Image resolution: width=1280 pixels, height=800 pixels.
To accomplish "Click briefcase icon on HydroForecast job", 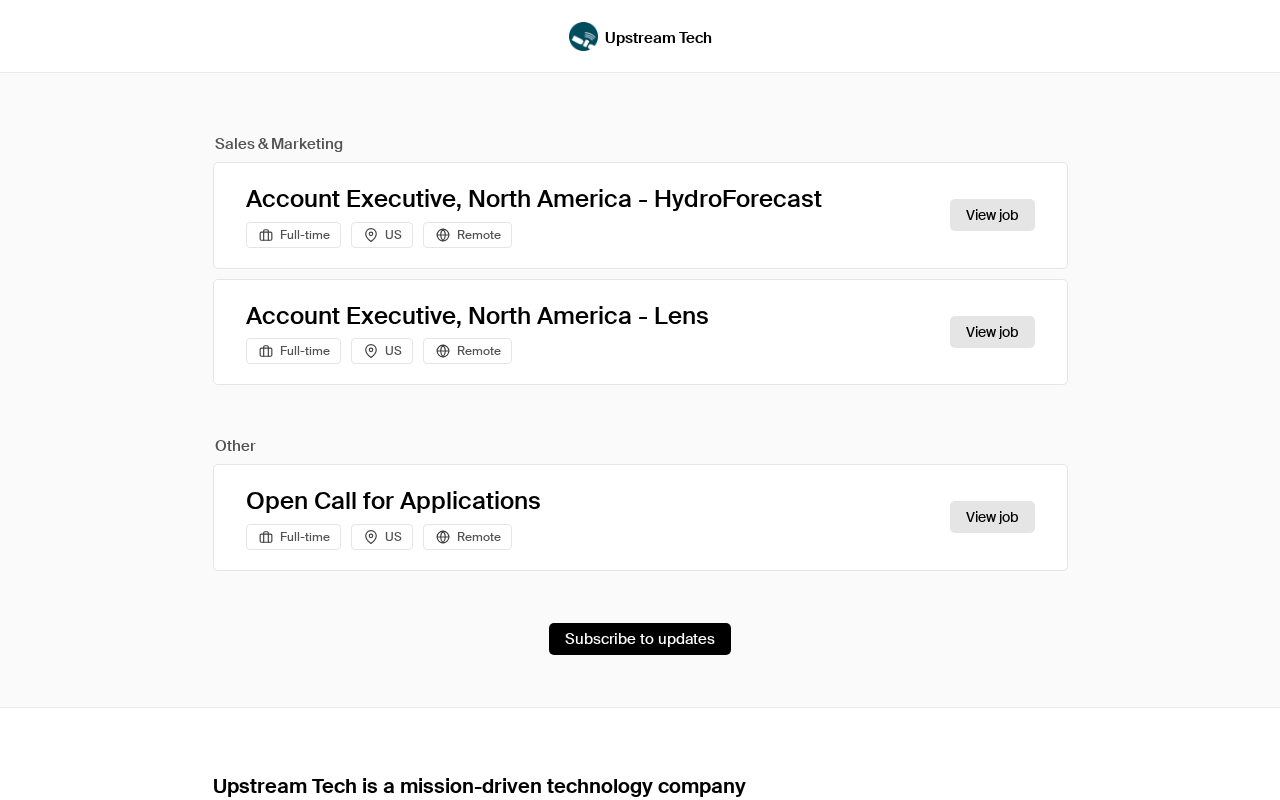I will click(x=266, y=235).
